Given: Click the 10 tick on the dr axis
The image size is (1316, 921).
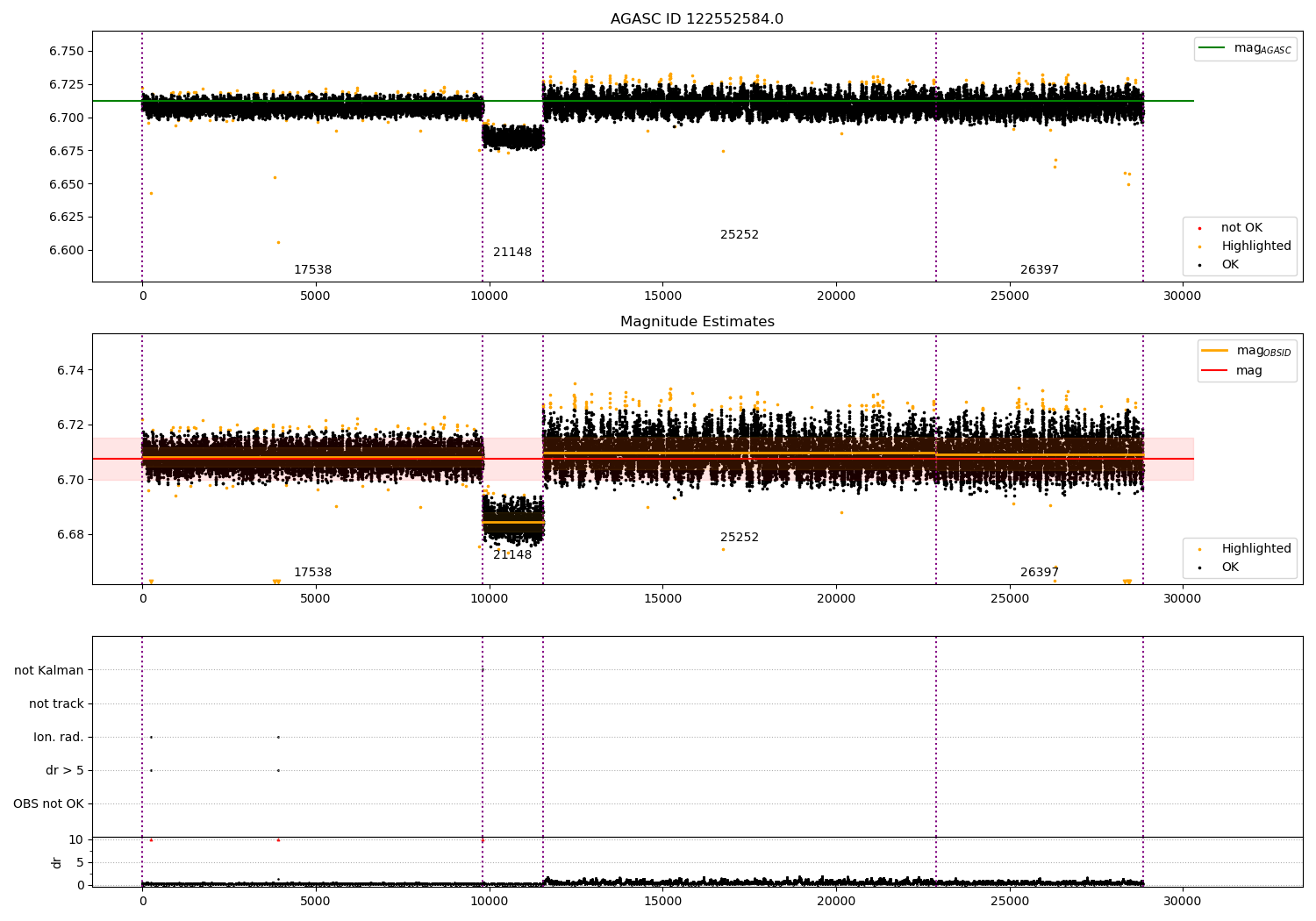Looking at the screenshot, I should (76, 840).
